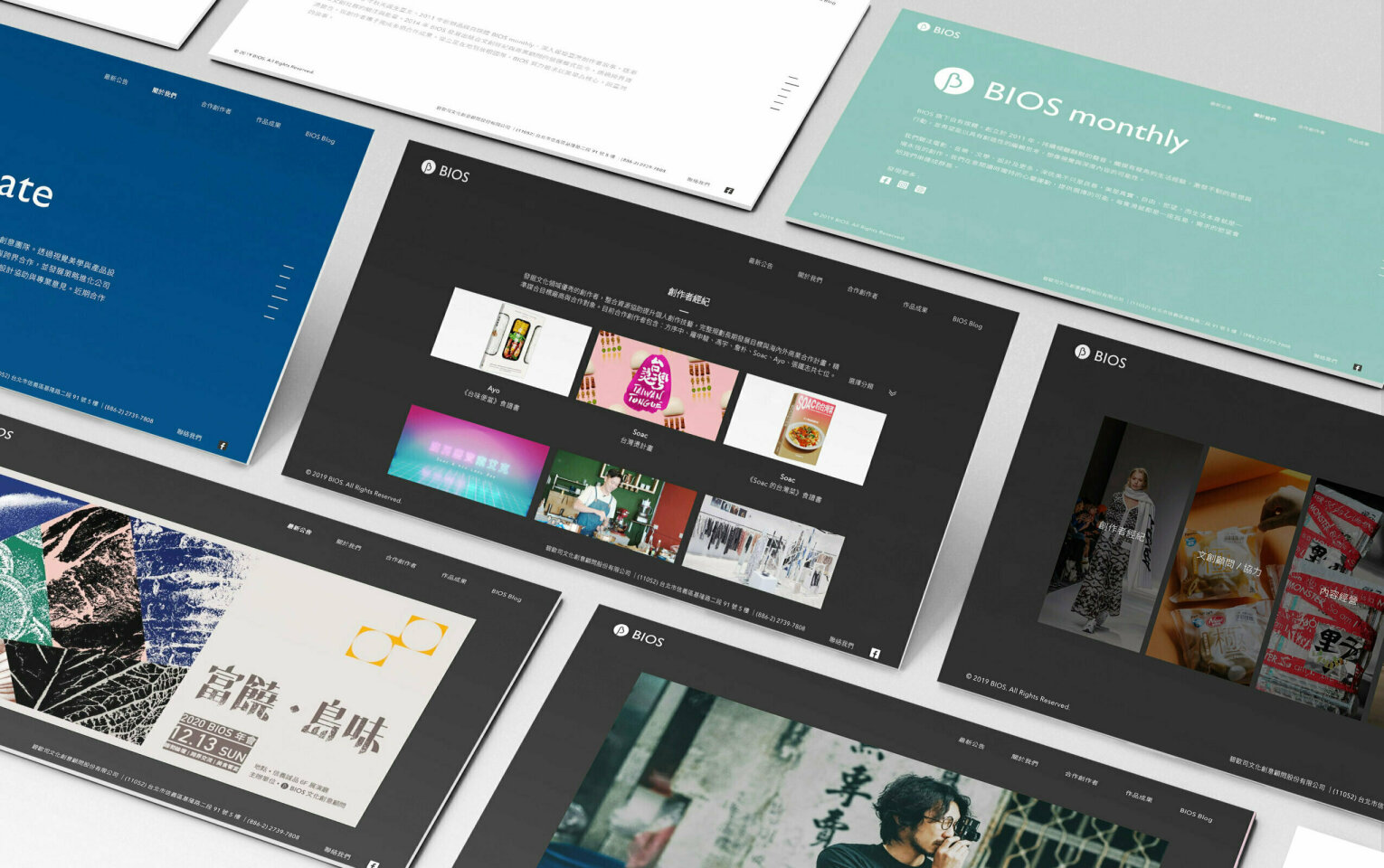This screenshot has width=1384, height=868.
Task: Open 作品成果 on the 富饒島味 poster page menu
Action: 454,579
